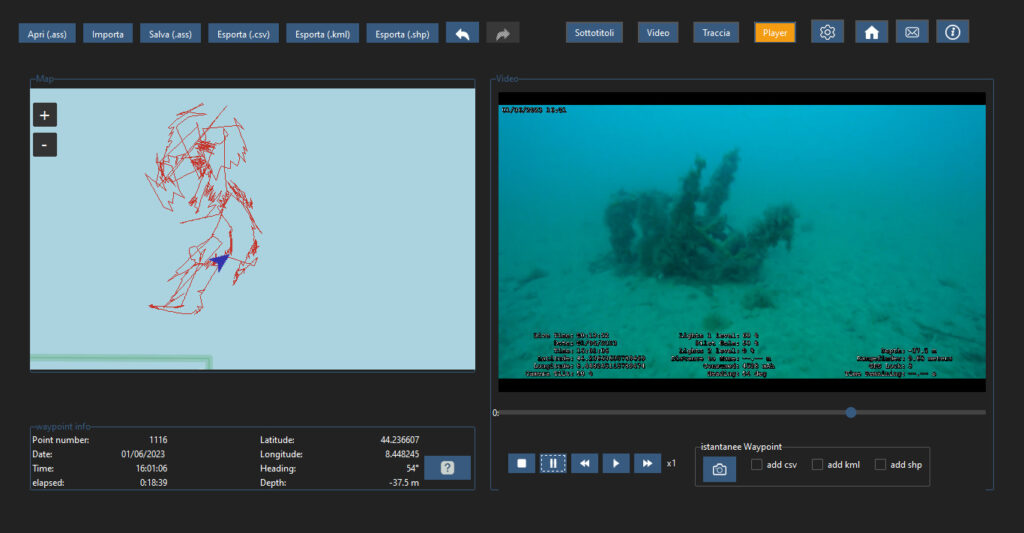
Task: Click the undo arrow icon
Action: pos(462,33)
